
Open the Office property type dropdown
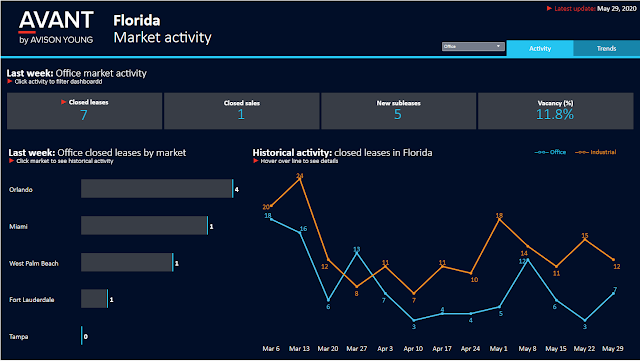(473, 47)
